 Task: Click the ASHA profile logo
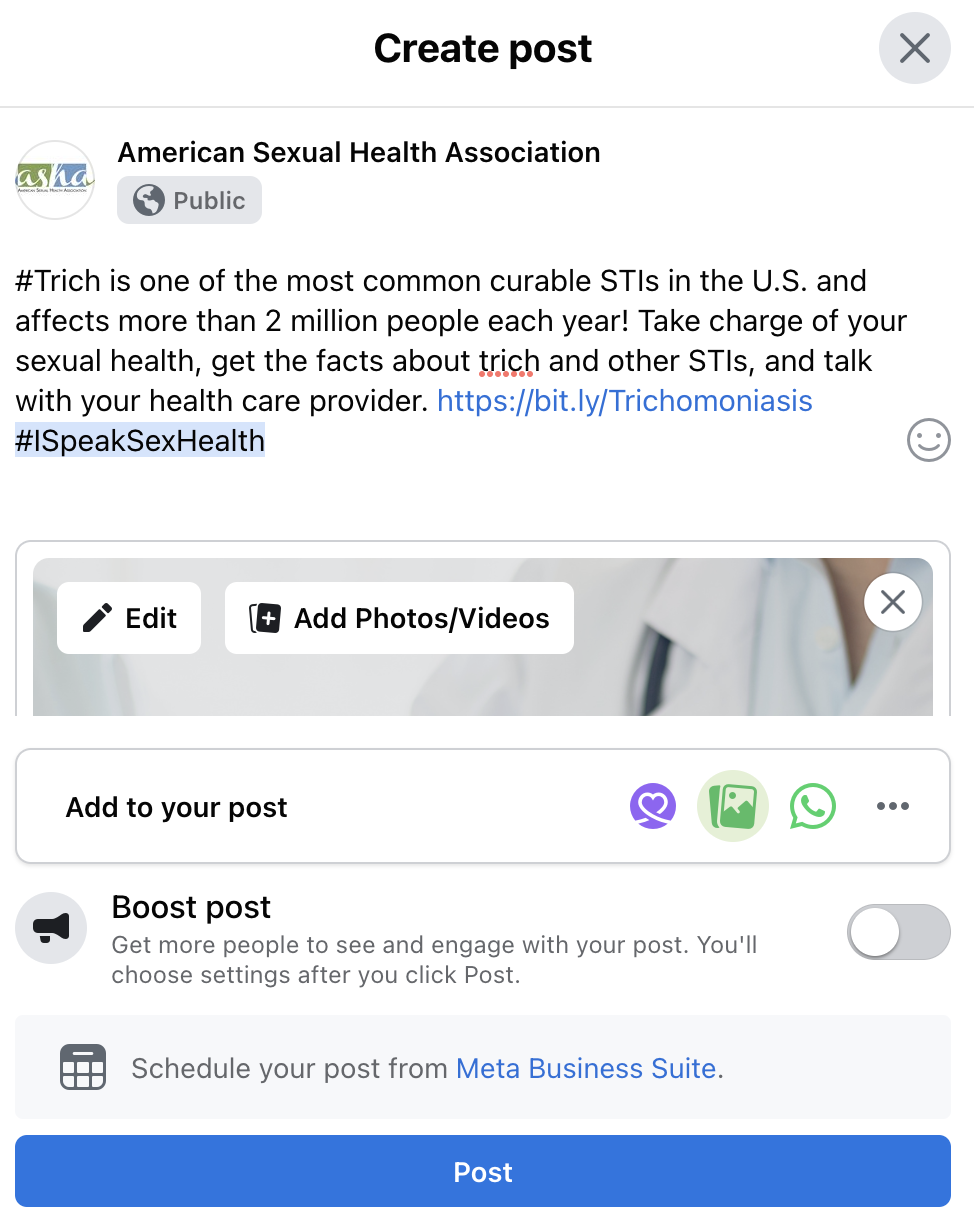[55, 179]
